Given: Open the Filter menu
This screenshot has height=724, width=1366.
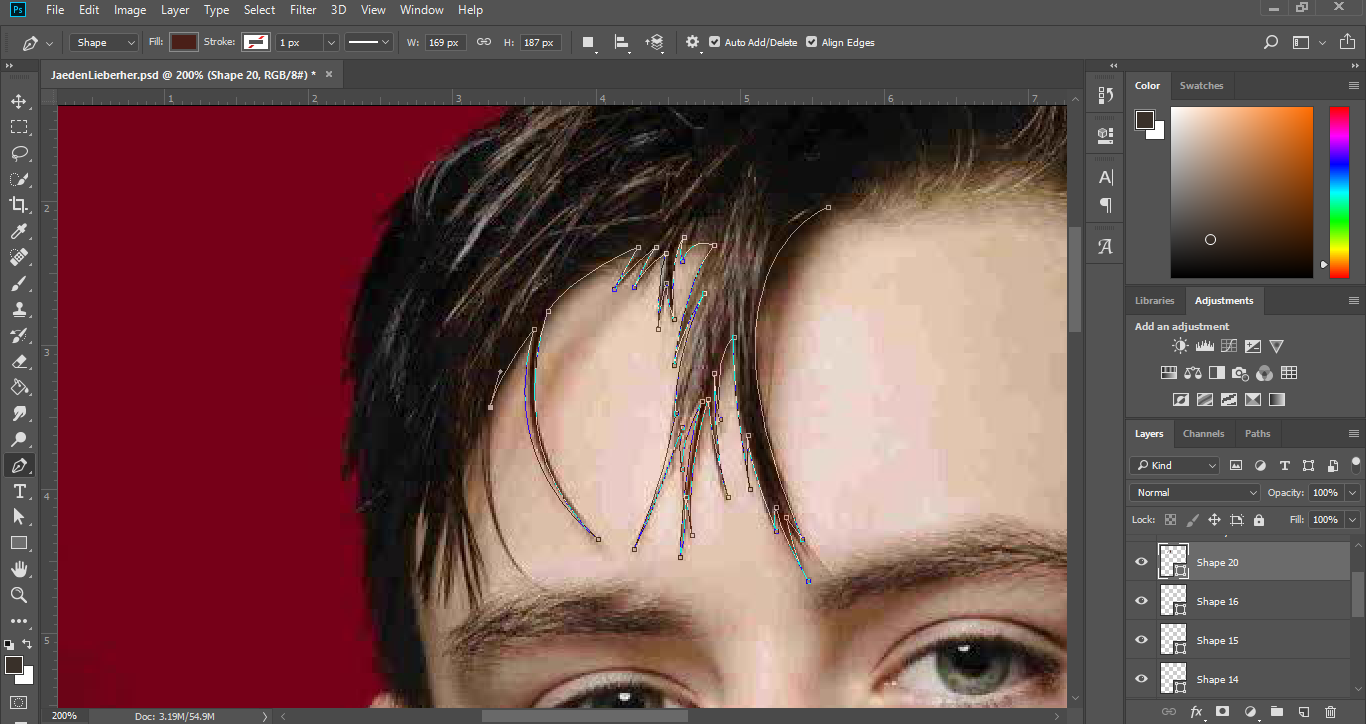Looking at the screenshot, I should 303,10.
